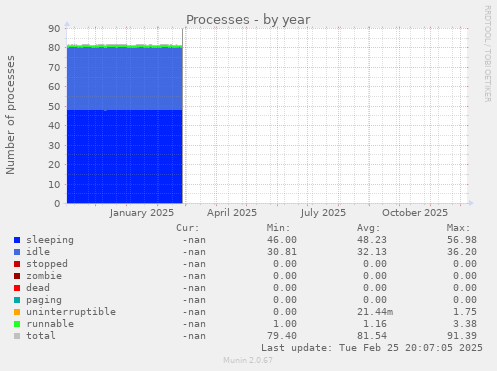The width and height of the screenshot is (497, 371).
Task: Click the 'Processes - by year' title
Action: (248, 20)
